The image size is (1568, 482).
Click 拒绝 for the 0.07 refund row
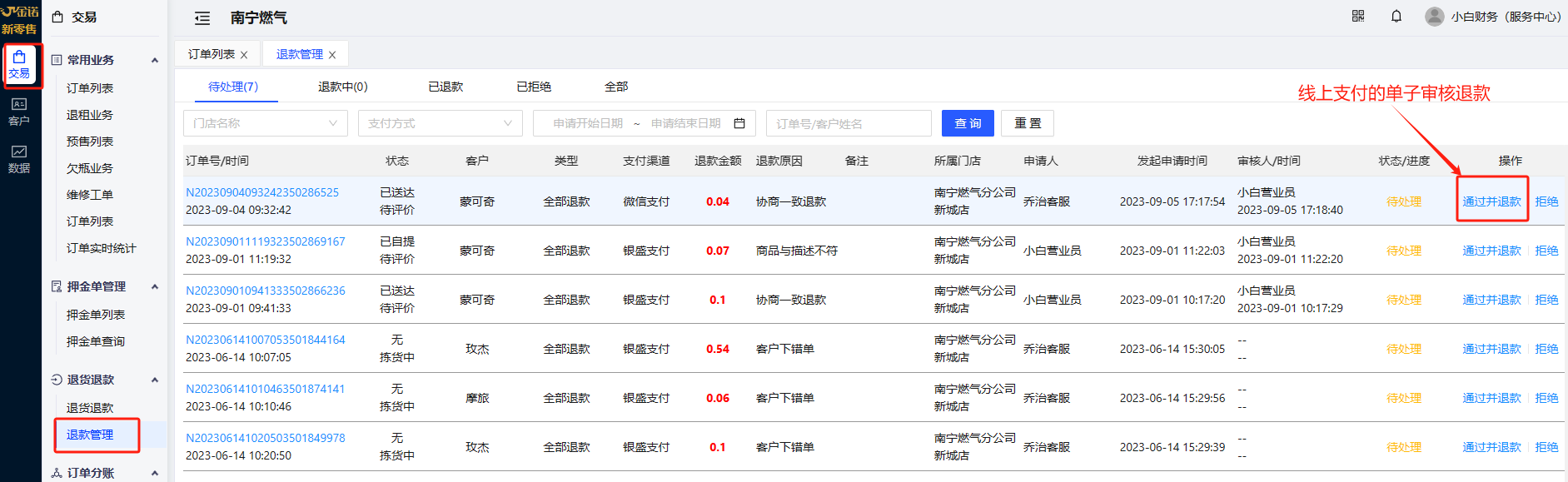pos(1546,251)
